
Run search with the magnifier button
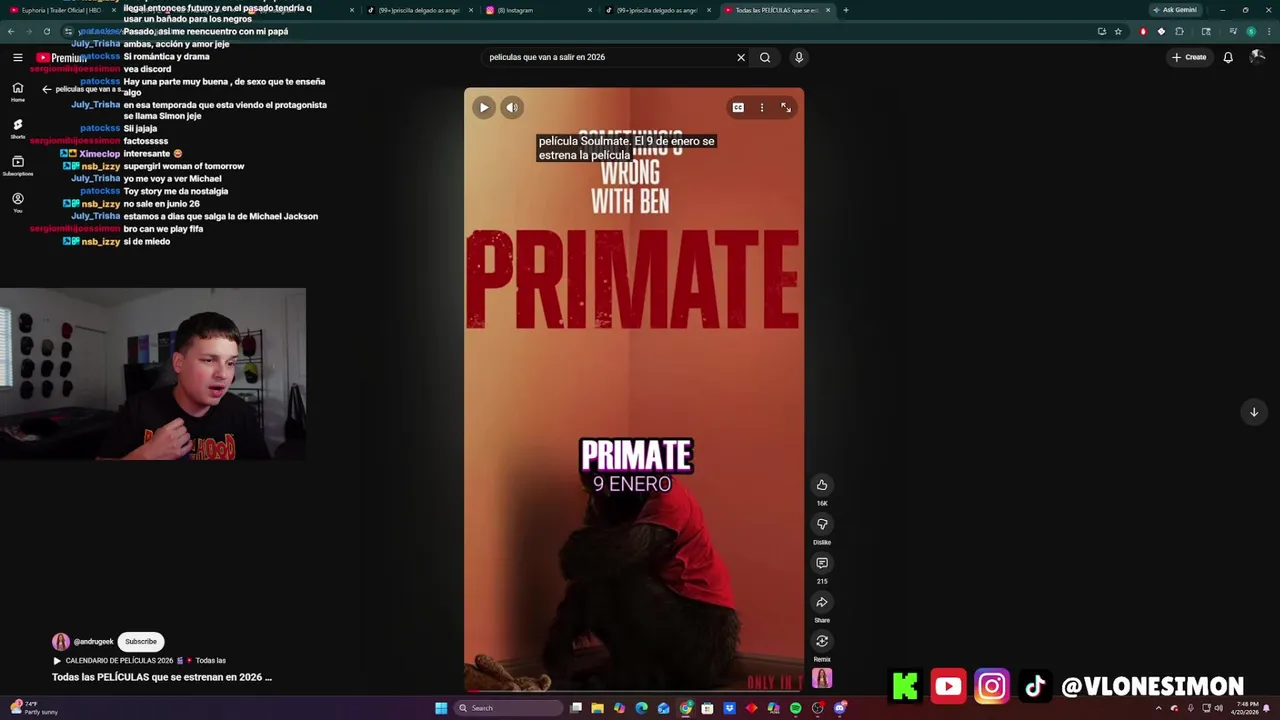[765, 58]
